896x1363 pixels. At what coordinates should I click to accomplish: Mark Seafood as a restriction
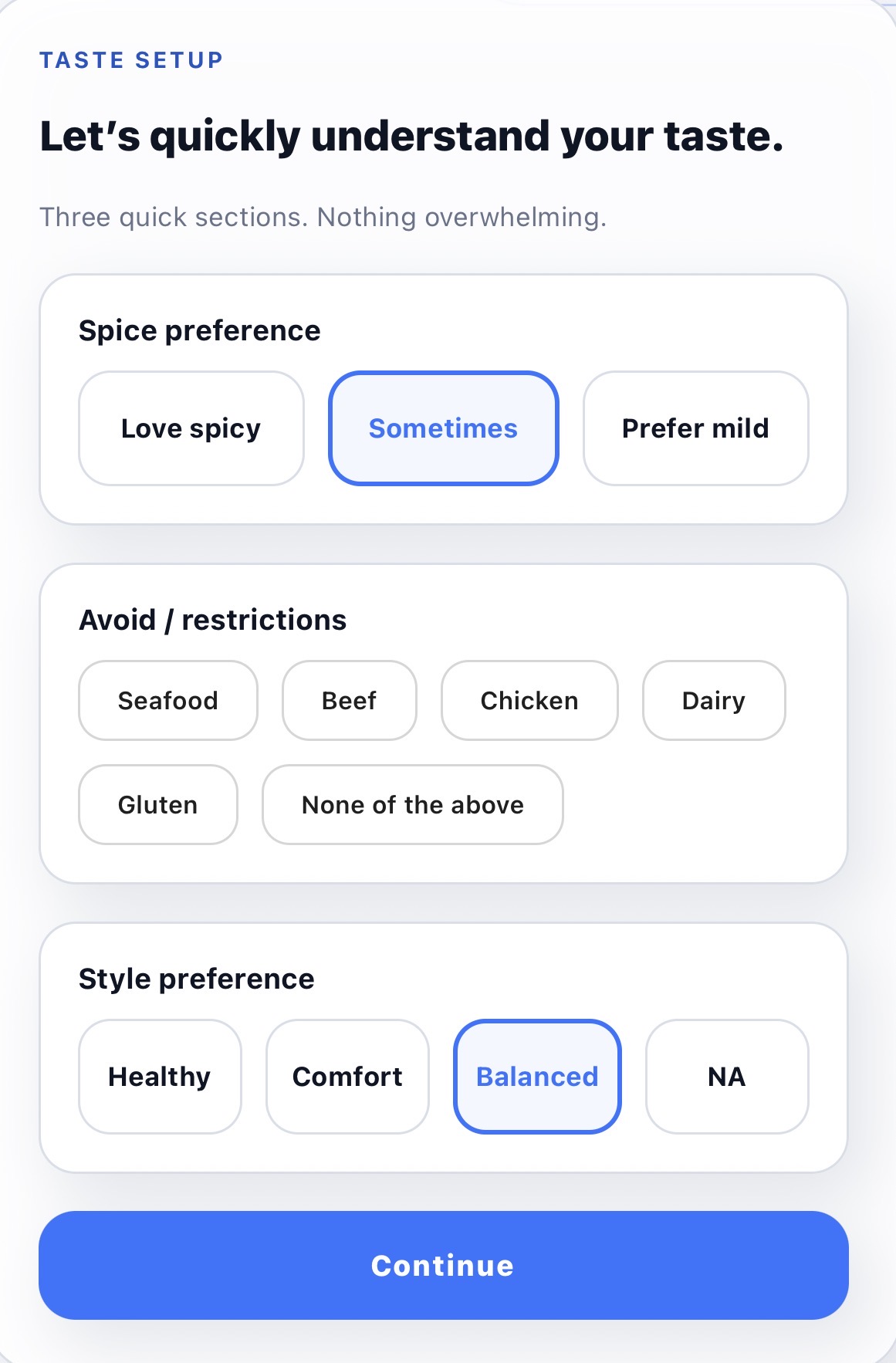[167, 700]
